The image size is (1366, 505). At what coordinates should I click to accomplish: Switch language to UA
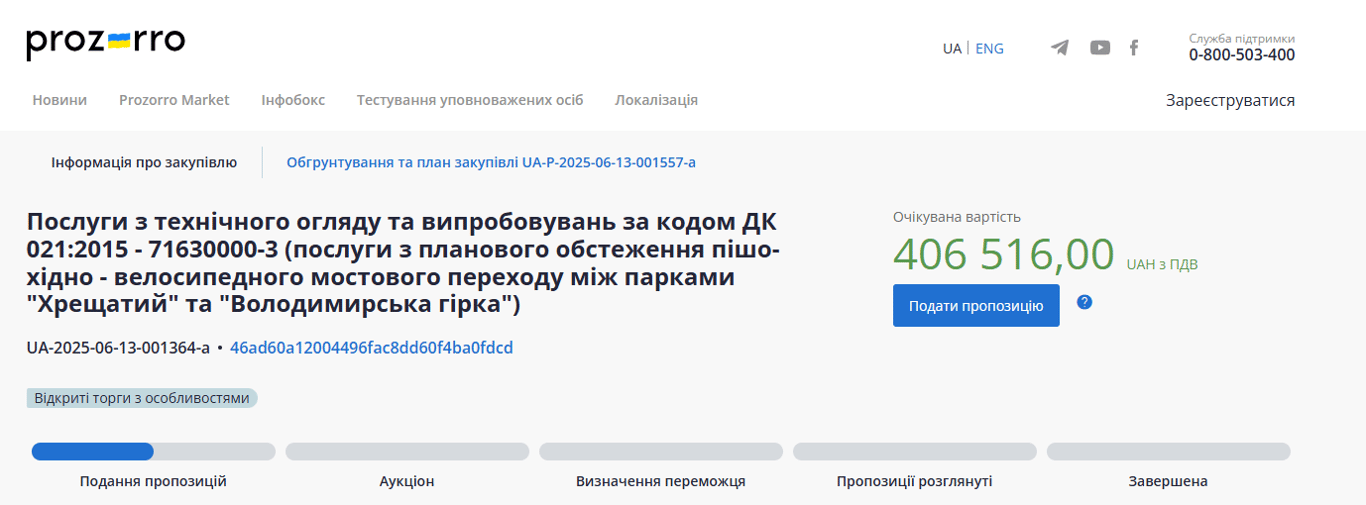click(952, 48)
